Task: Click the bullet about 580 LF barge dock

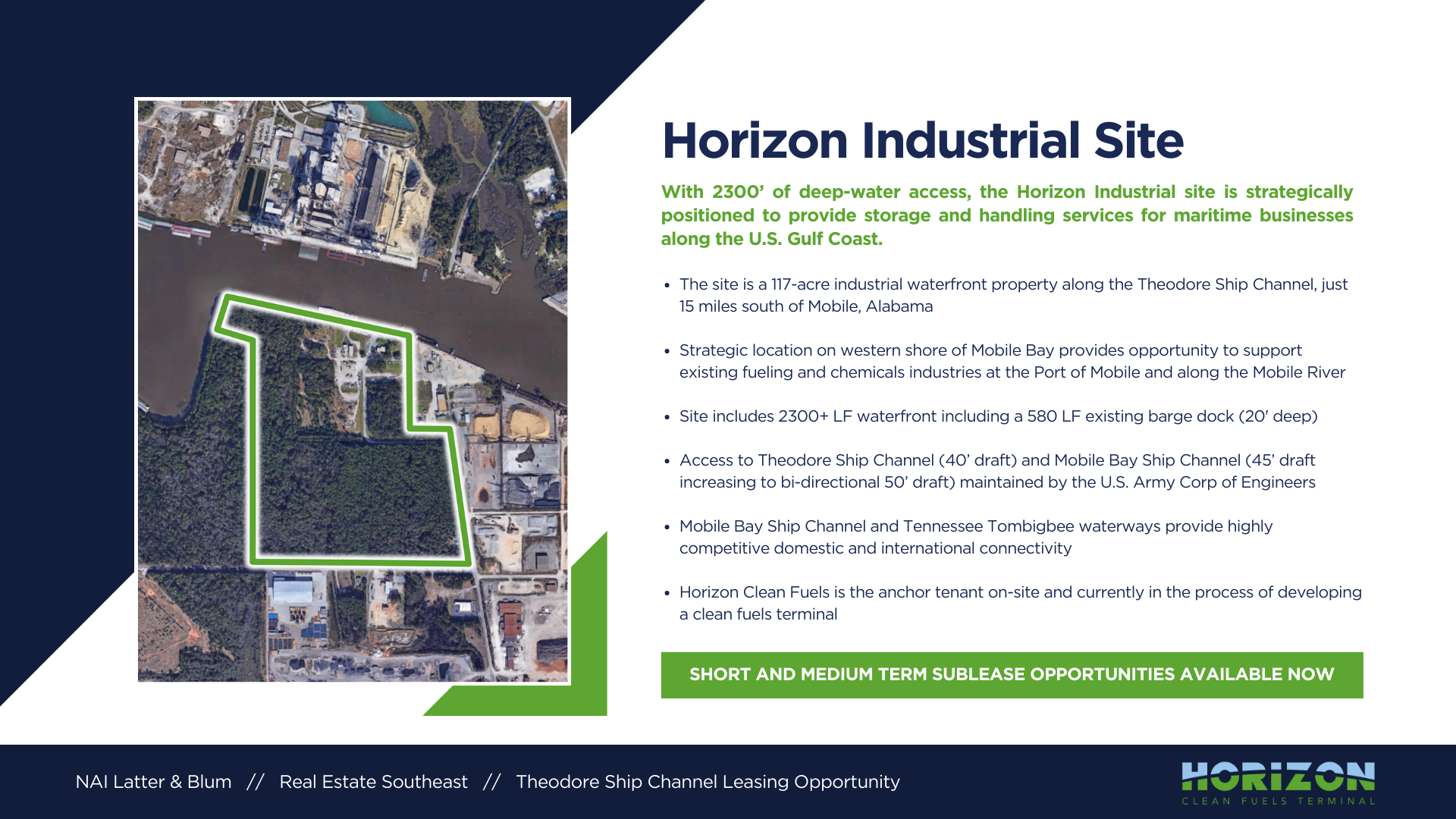Action: pyautogui.click(x=998, y=416)
